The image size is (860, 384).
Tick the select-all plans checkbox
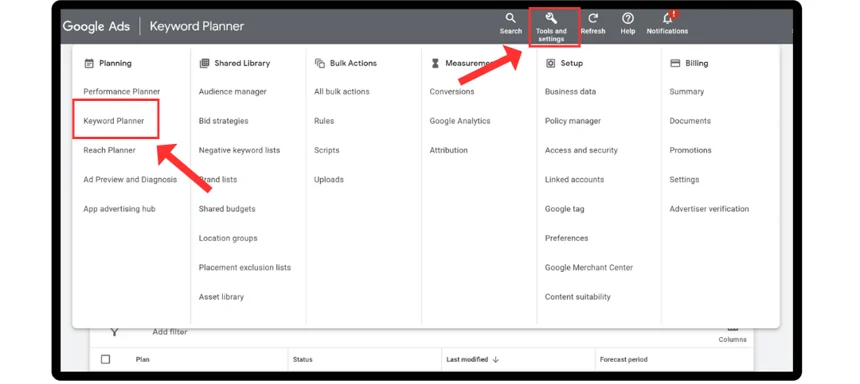pyautogui.click(x=105, y=359)
